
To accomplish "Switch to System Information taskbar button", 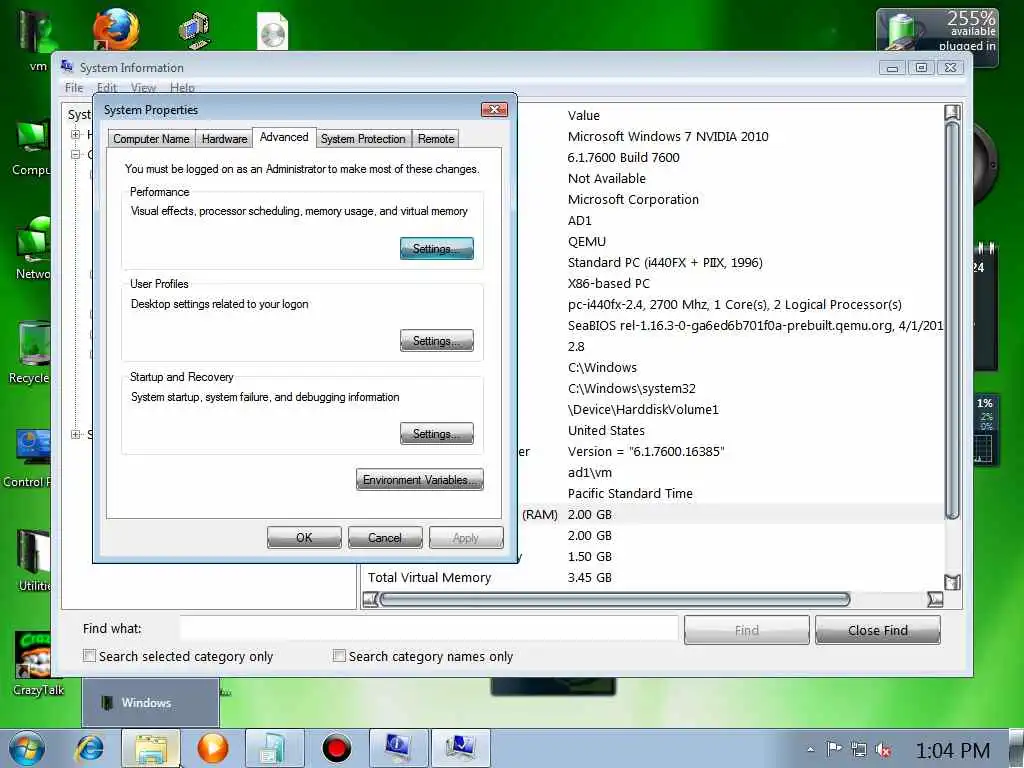I will click(398, 748).
